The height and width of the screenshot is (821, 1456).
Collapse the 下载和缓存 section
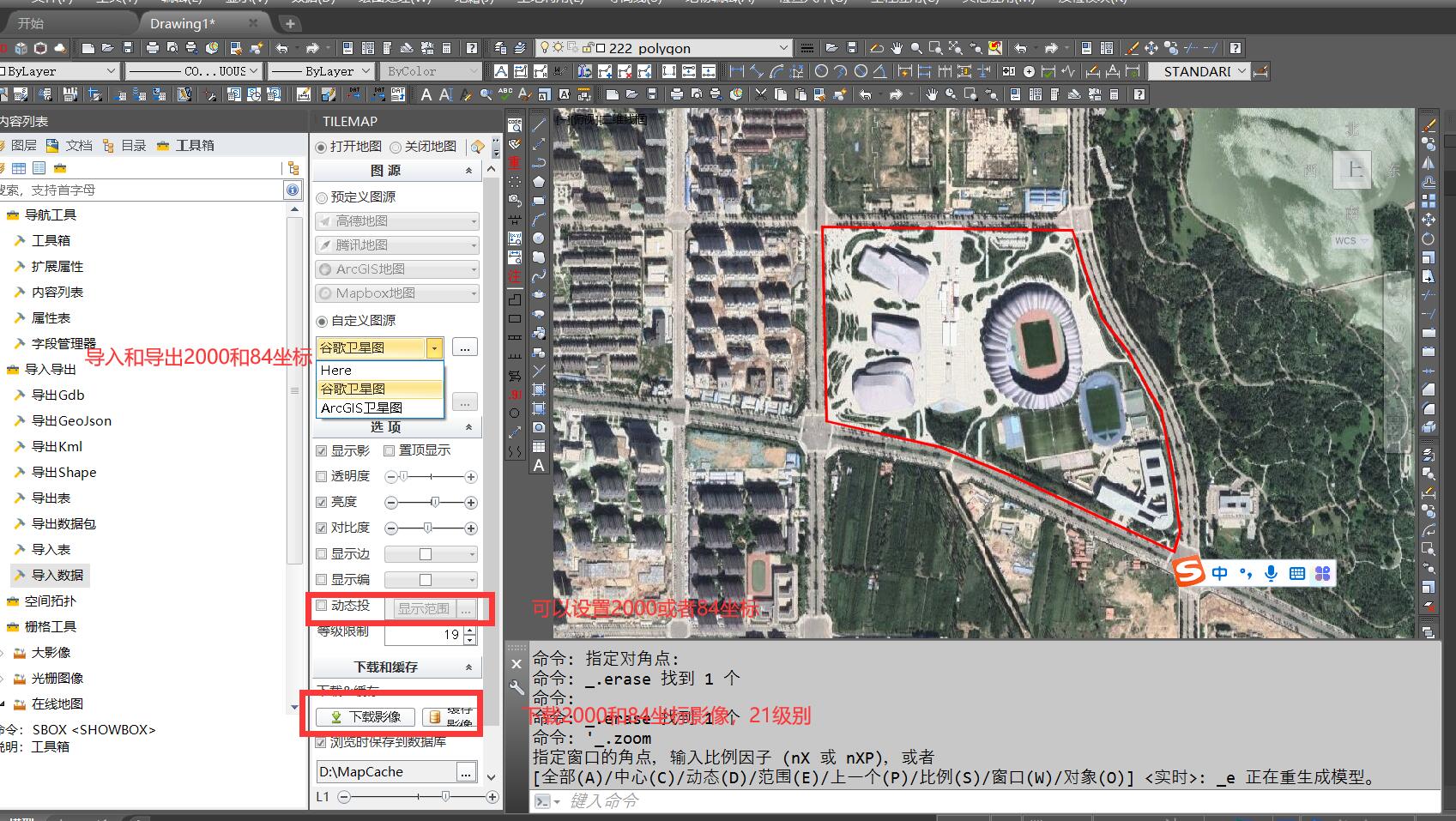coord(468,667)
